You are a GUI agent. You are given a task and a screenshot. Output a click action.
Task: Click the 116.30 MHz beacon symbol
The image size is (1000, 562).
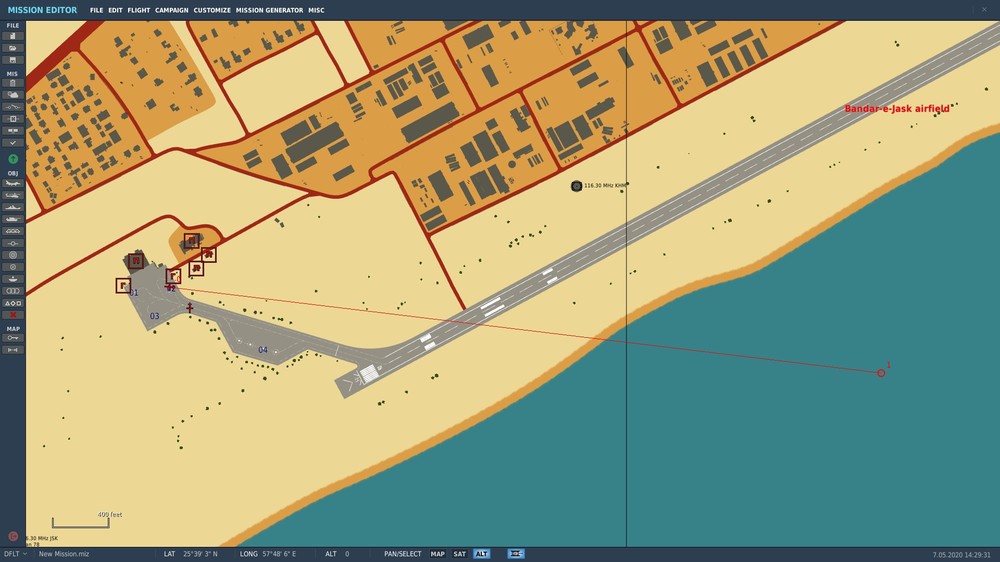point(577,186)
